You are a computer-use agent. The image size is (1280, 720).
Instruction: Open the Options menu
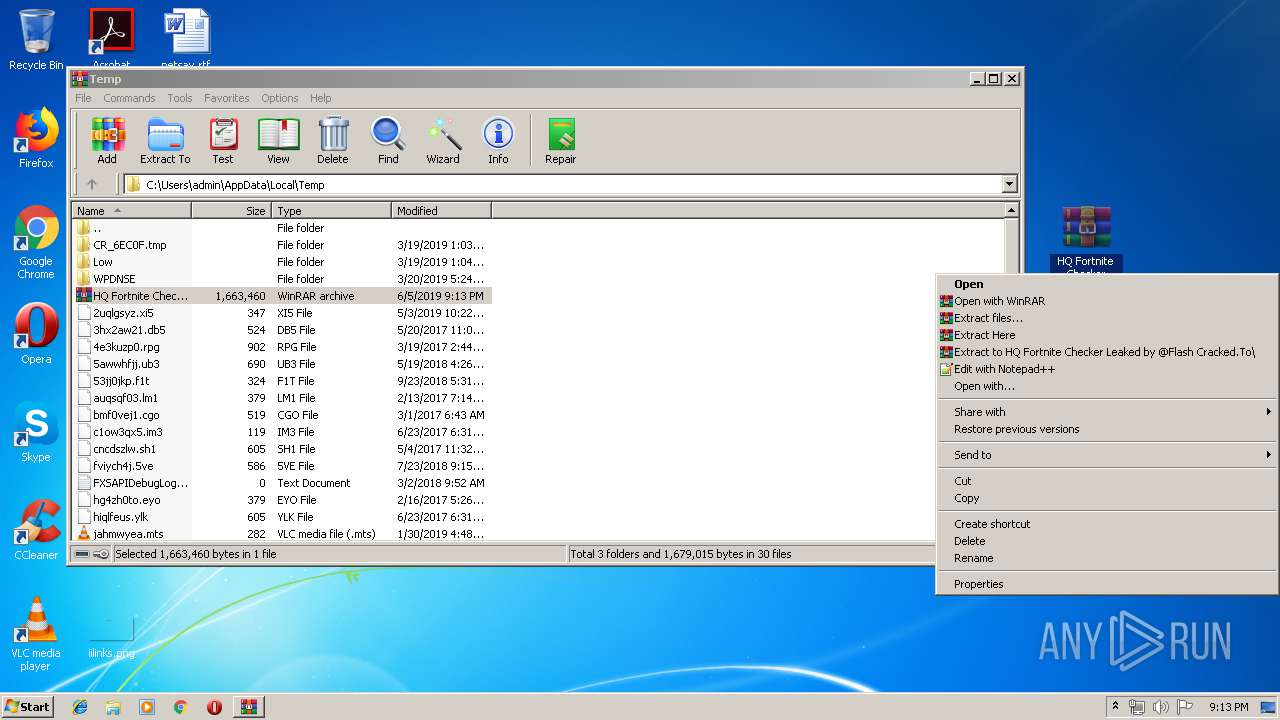pos(280,98)
